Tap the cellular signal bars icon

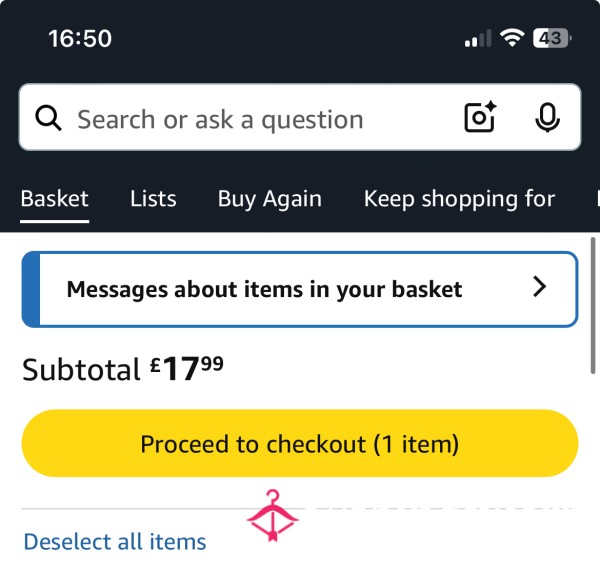click(478, 38)
